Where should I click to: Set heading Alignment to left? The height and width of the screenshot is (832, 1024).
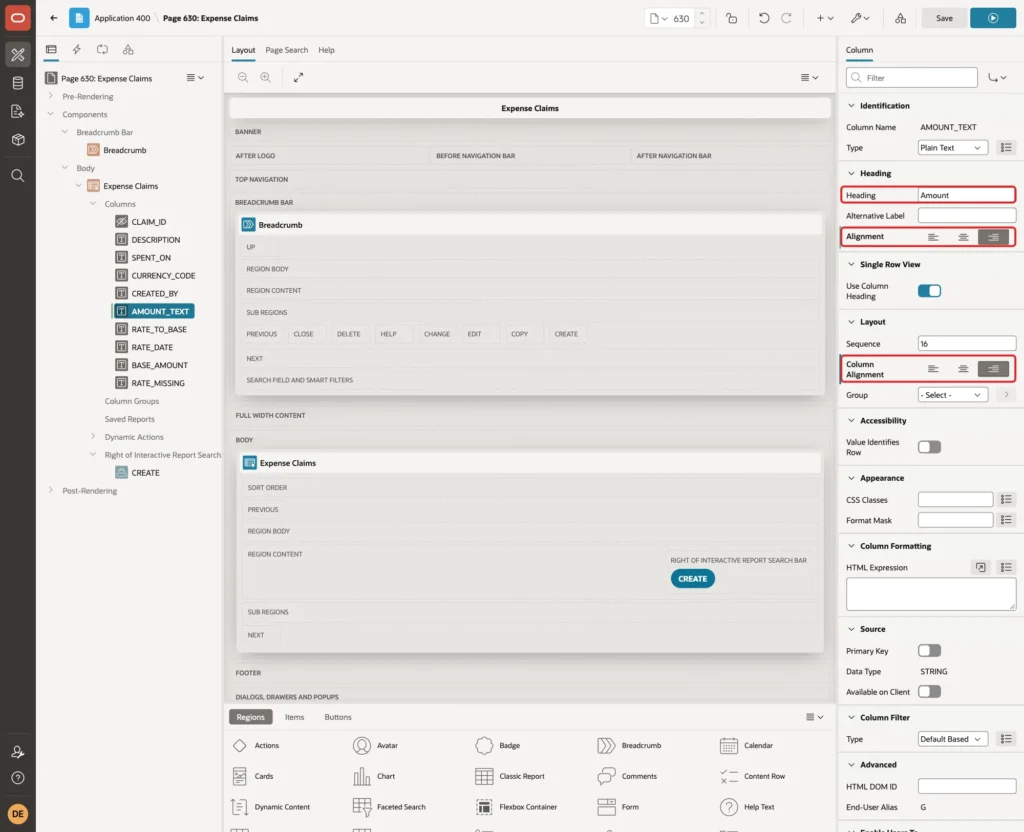[933, 236]
